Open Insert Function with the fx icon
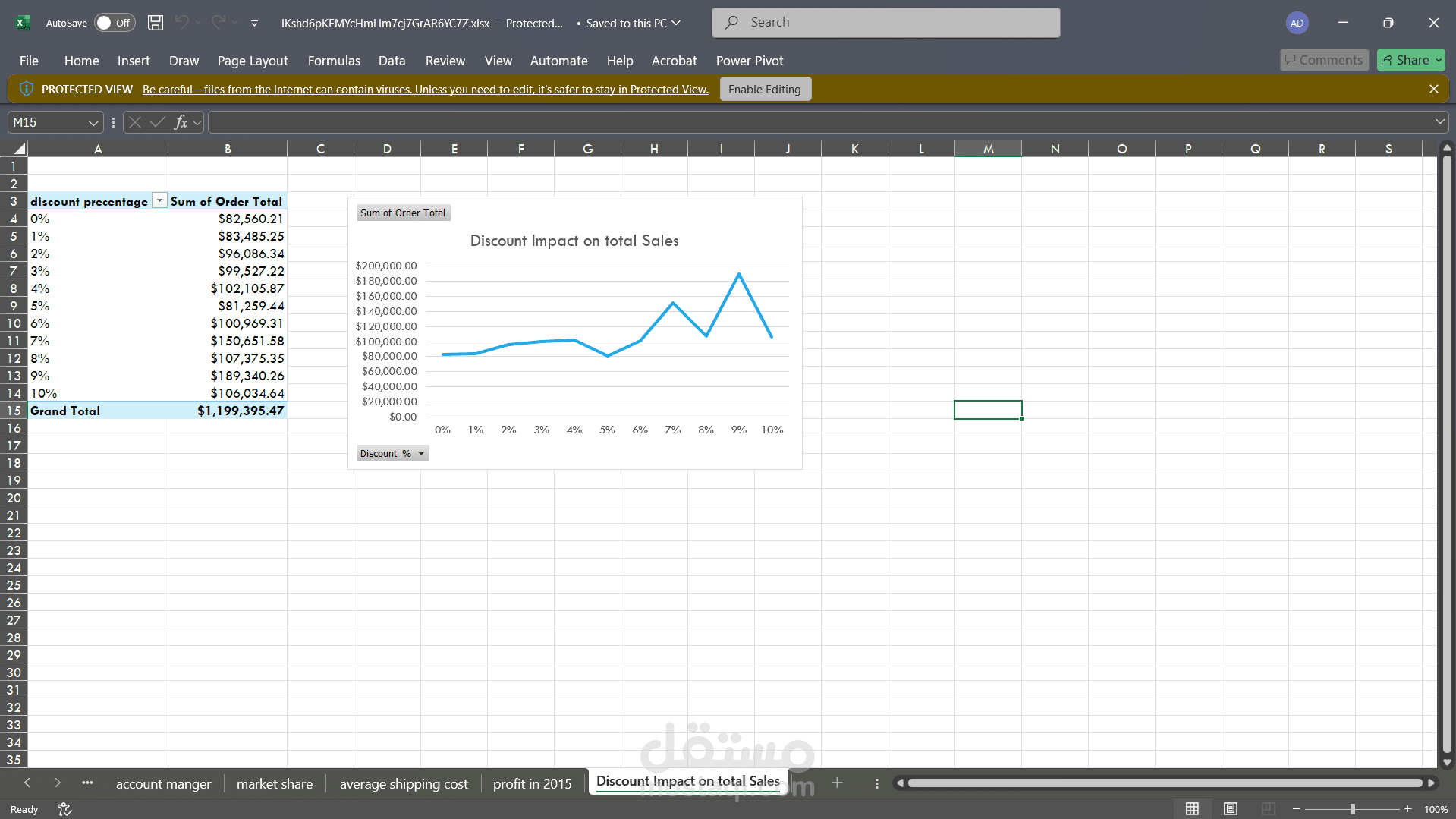 (181, 121)
